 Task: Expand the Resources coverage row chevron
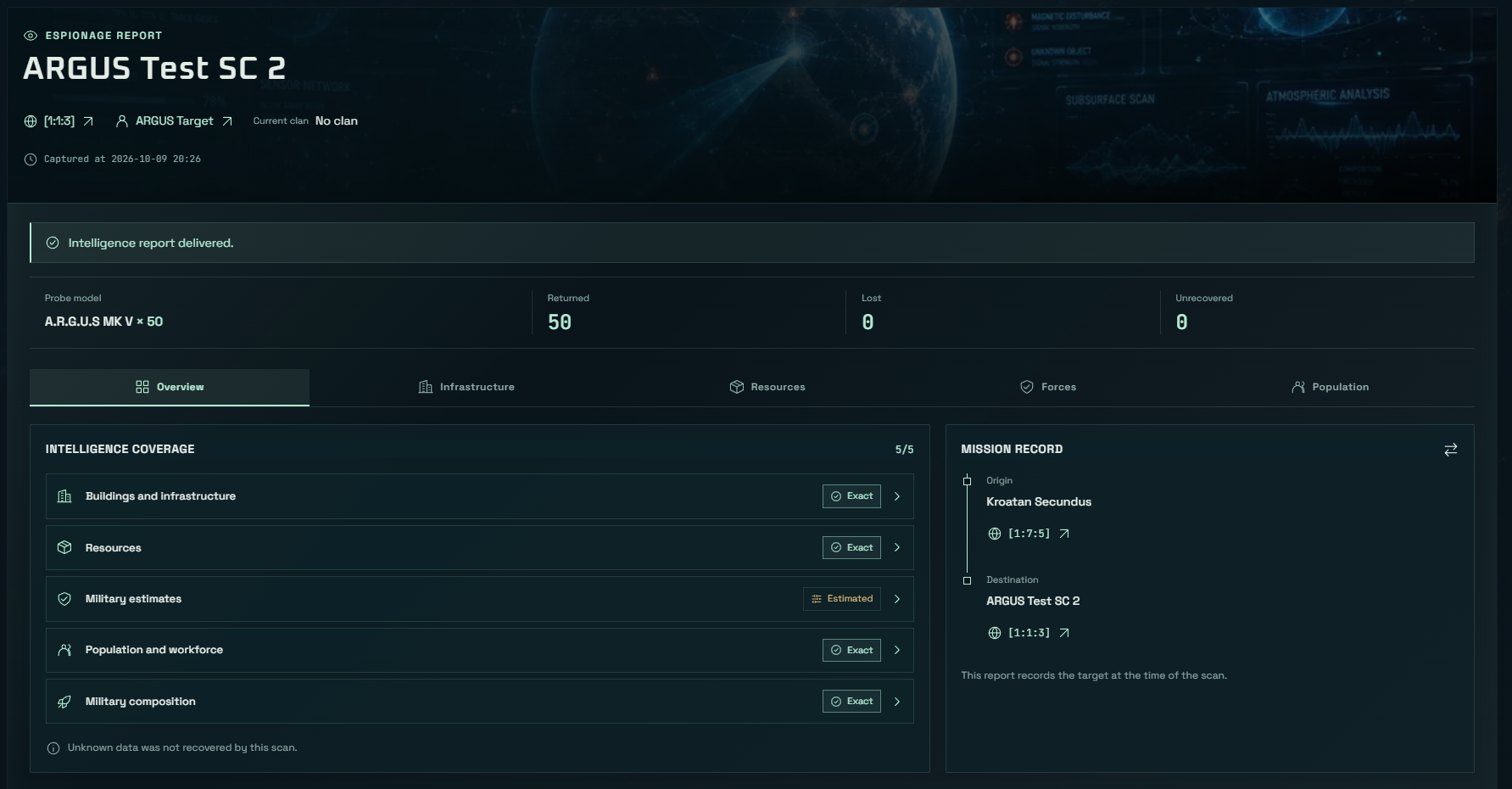[897, 548]
